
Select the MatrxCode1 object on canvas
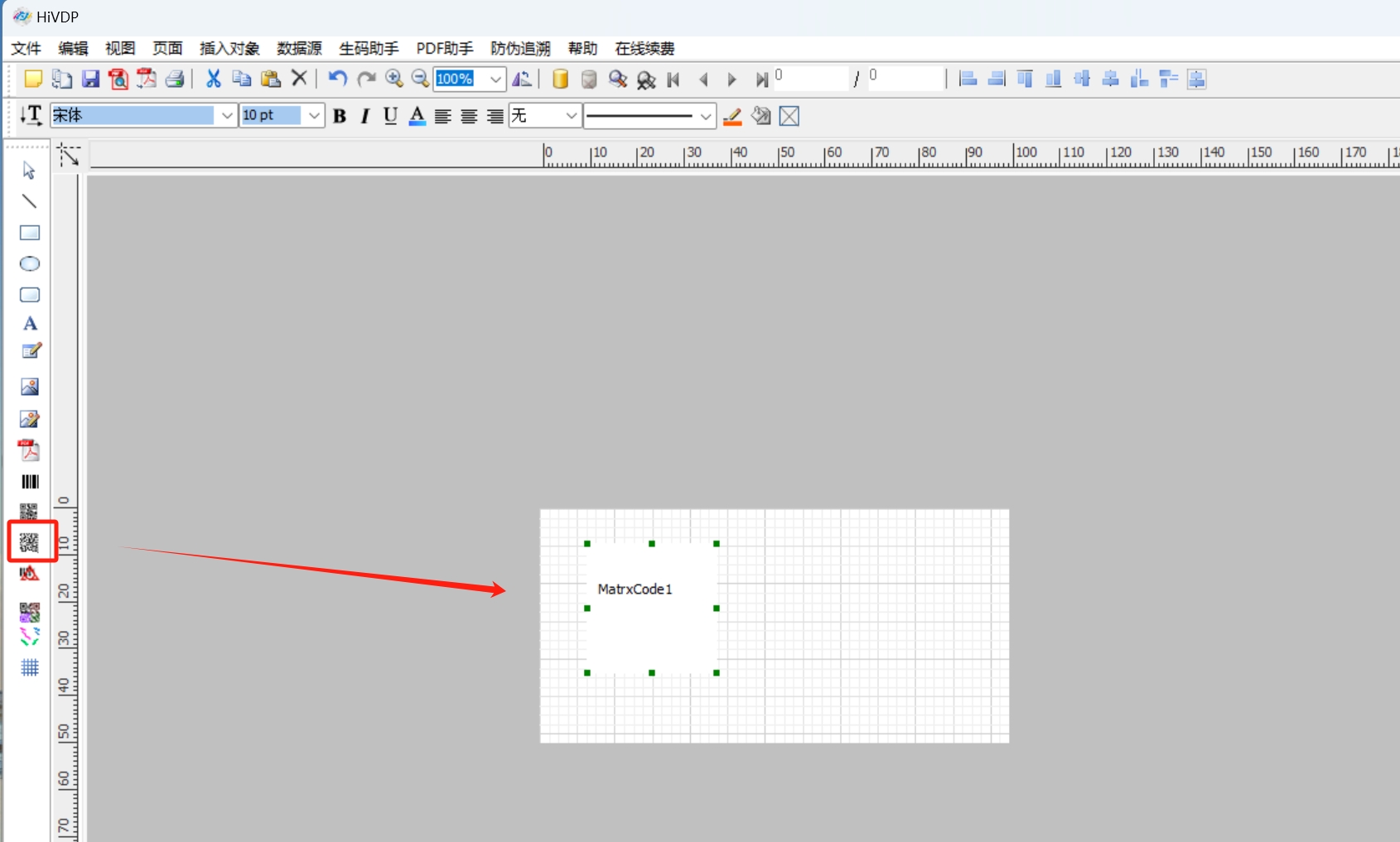pyautogui.click(x=651, y=609)
